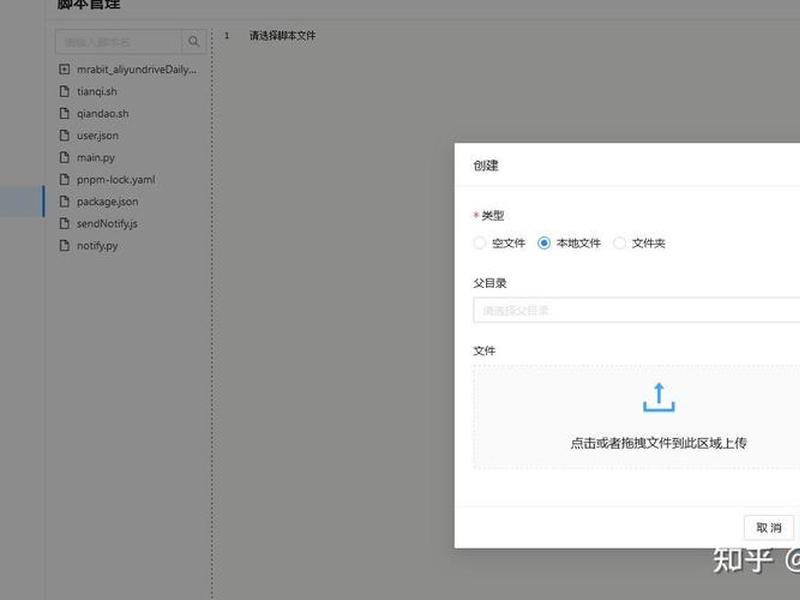Click the user.json file icon
This screenshot has height=600, width=800.
pos(64,135)
